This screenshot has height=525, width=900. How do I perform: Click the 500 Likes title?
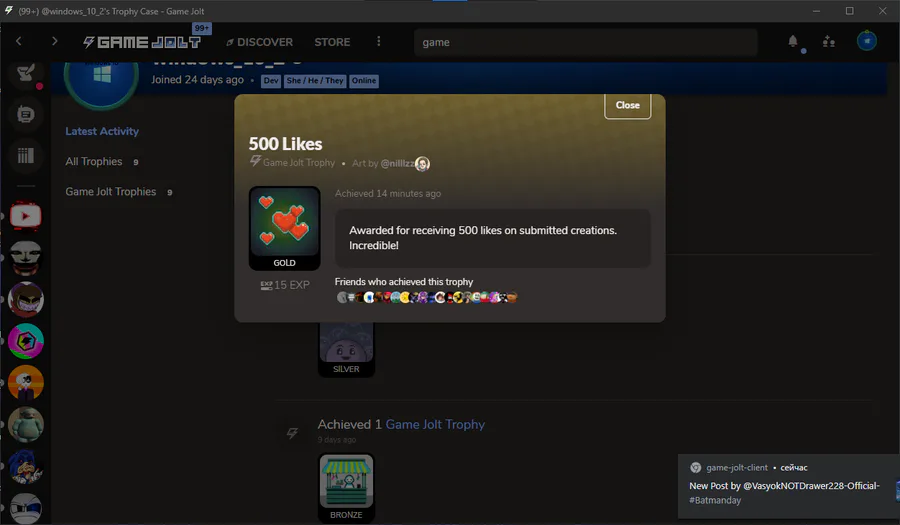(x=285, y=144)
